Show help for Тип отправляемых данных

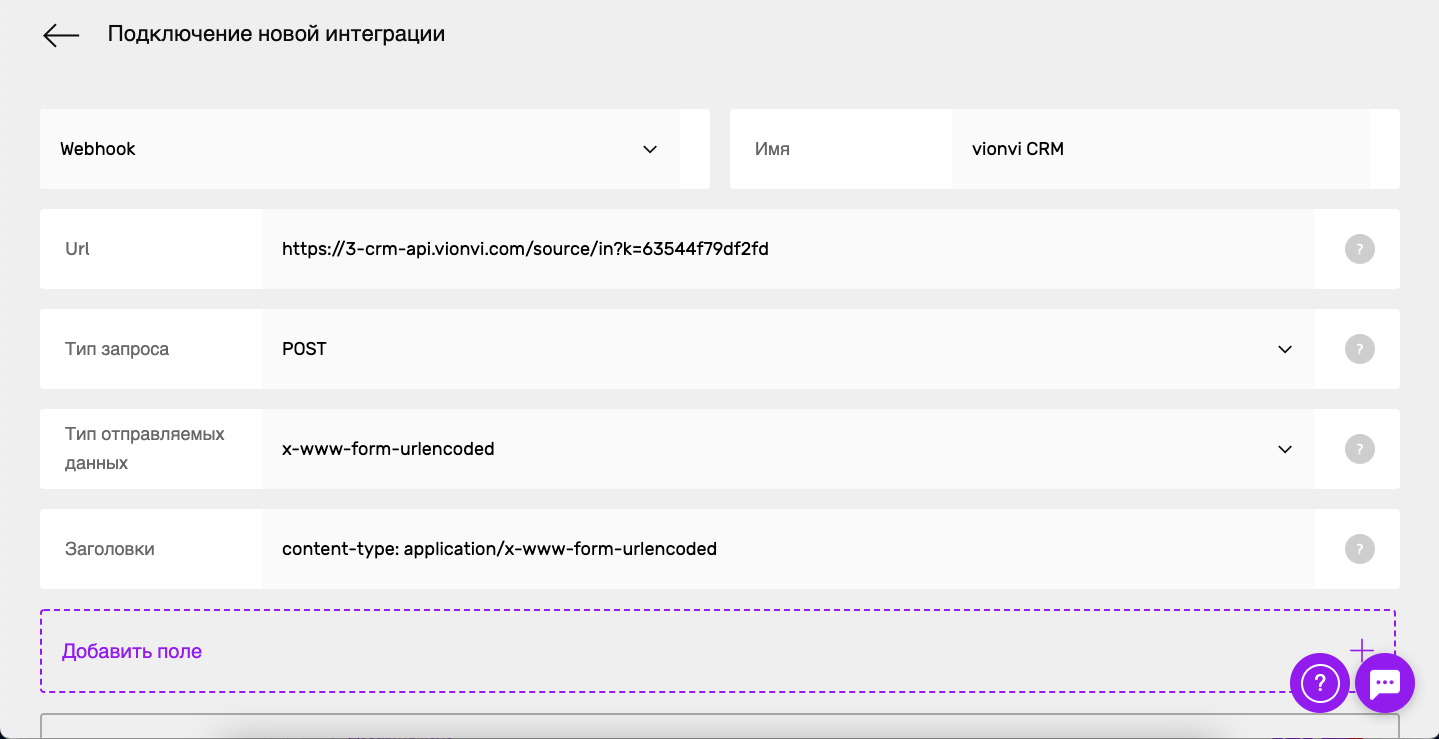(x=1359, y=449)
